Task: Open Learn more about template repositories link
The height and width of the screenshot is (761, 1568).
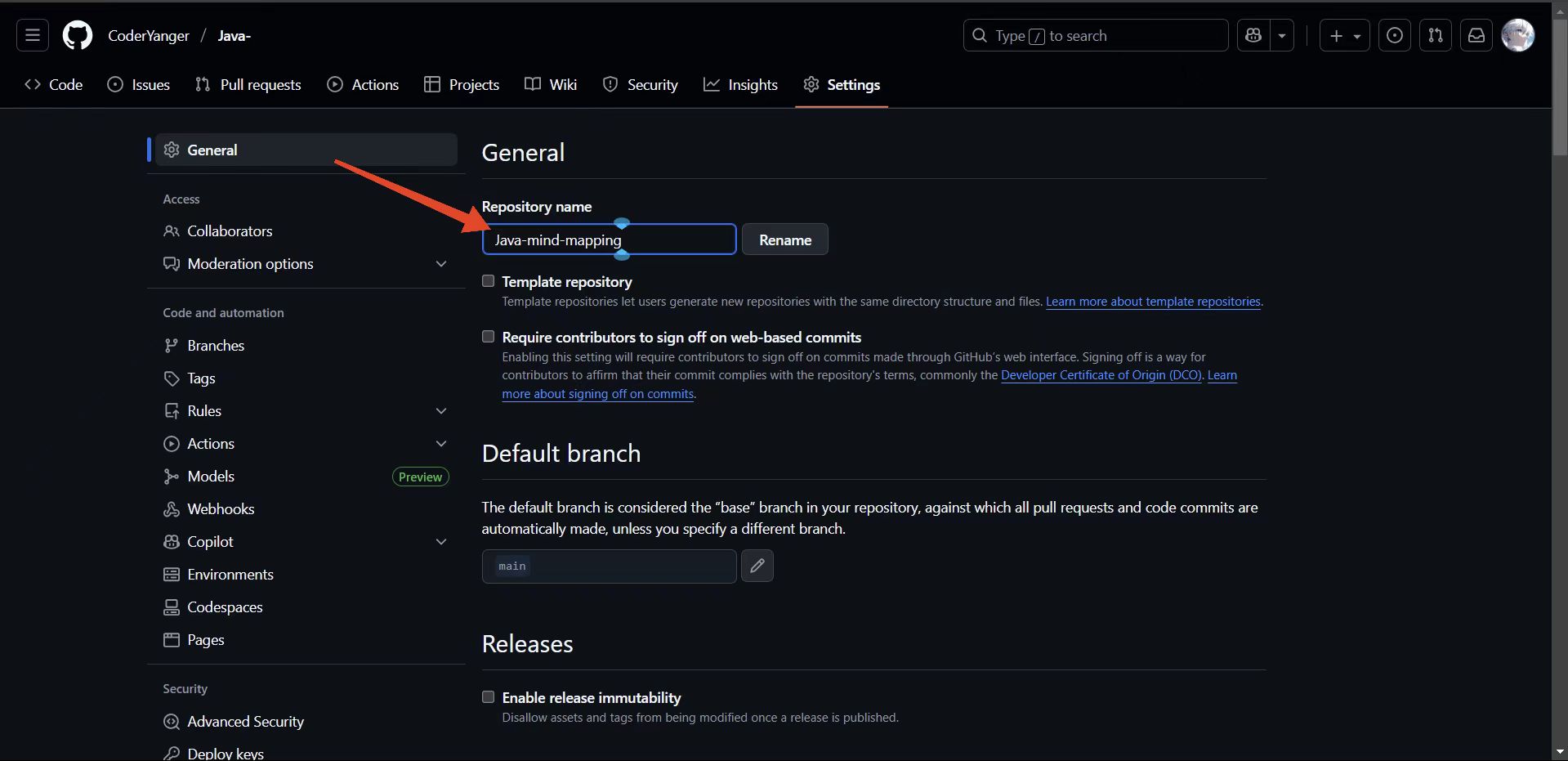Action: [x=1153, y=302]
